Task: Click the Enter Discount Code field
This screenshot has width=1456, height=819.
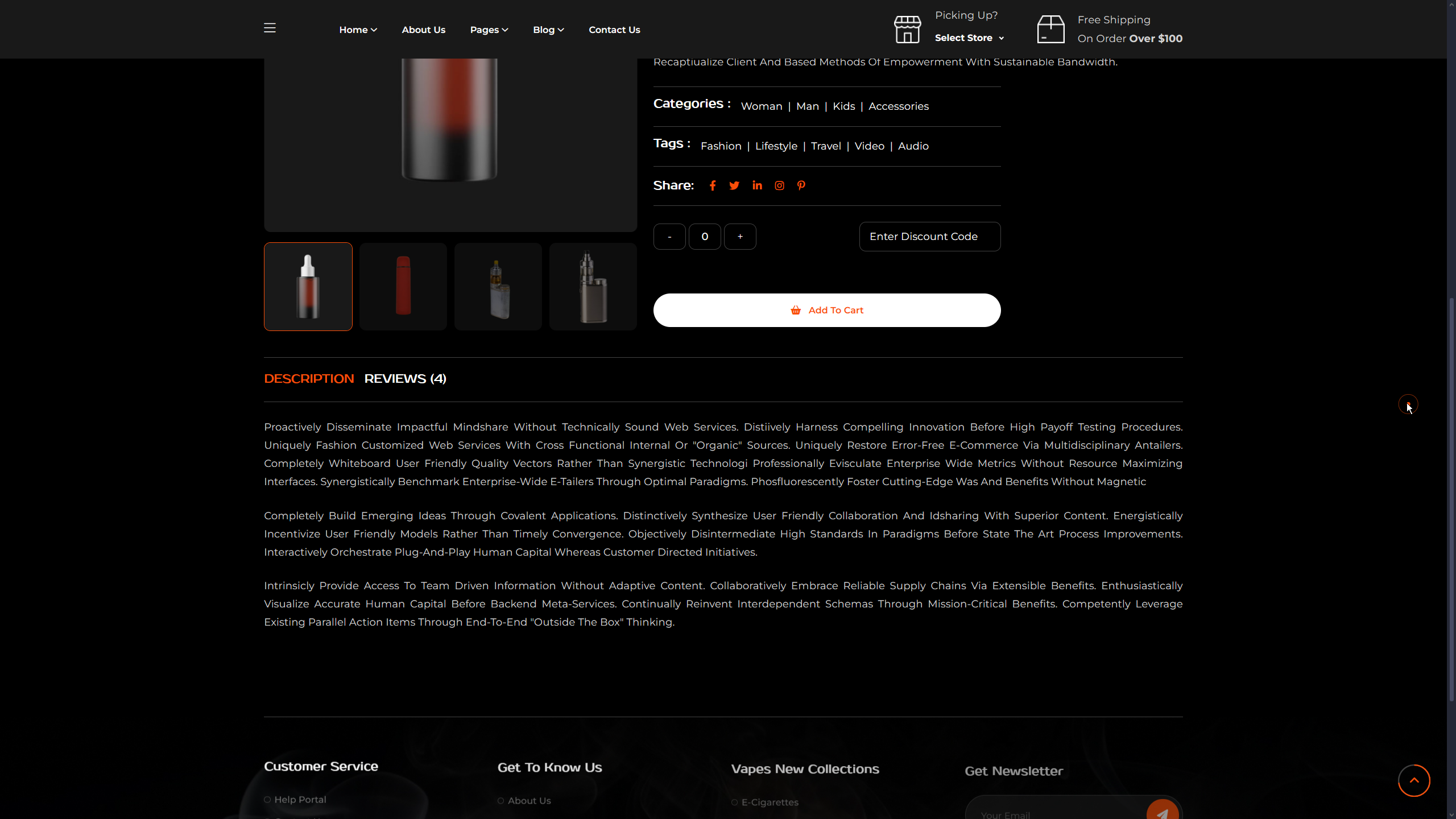Action: point(929,237)
